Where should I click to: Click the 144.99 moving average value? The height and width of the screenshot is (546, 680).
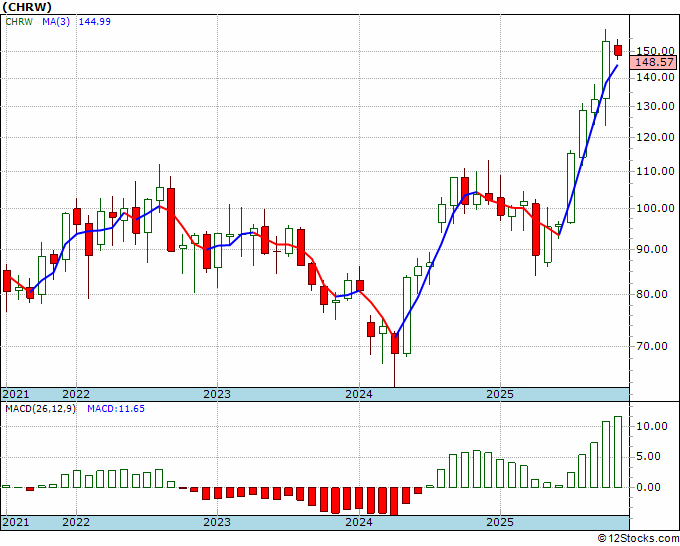tap(95, 22)
